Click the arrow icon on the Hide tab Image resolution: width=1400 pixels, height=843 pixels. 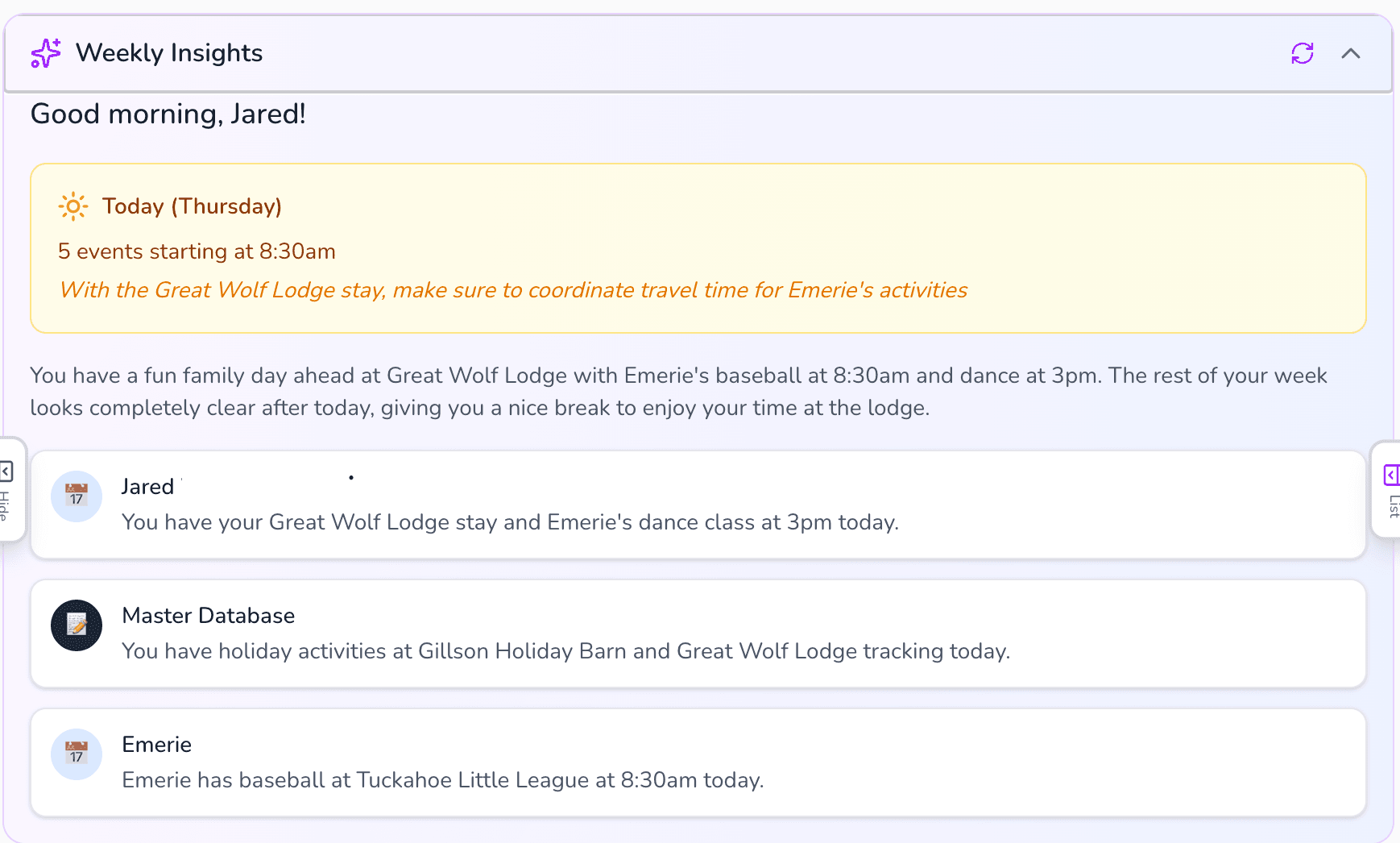[x=7, y=470]
